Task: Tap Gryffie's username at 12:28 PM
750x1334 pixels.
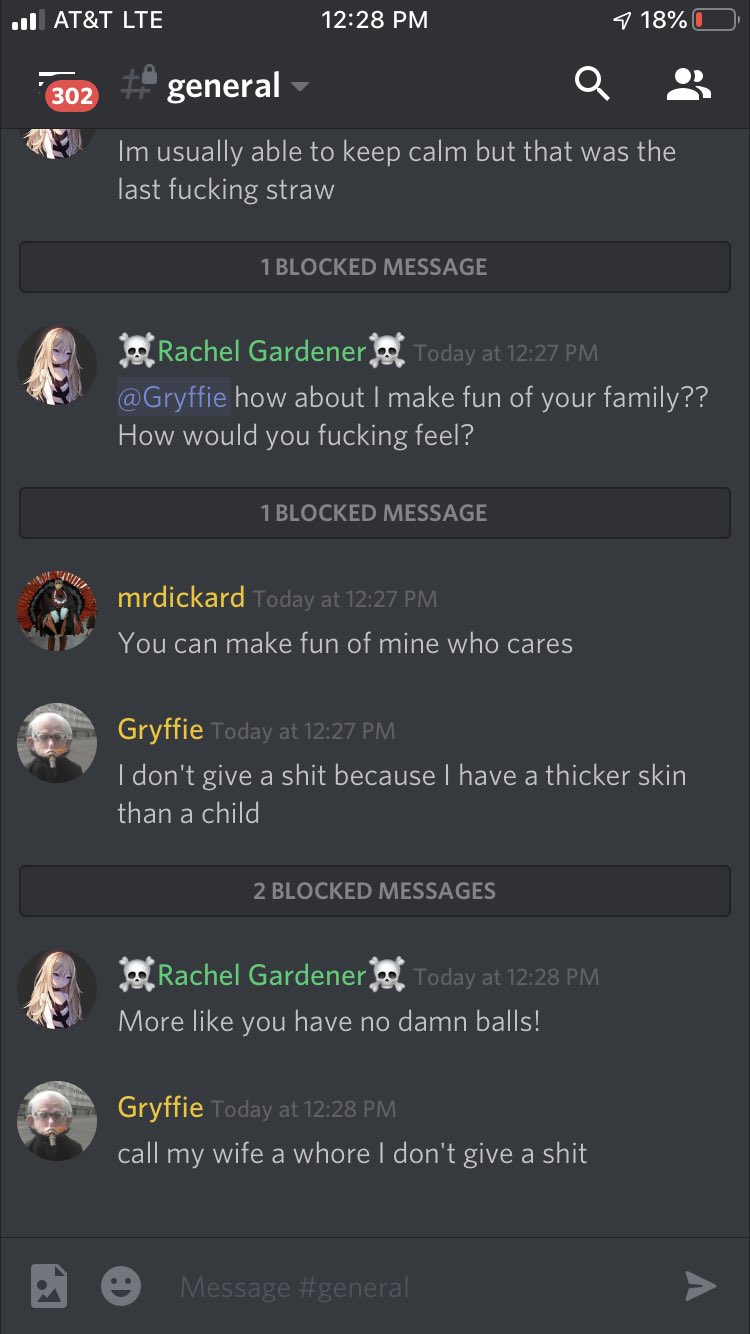Action: [160, 1108]
